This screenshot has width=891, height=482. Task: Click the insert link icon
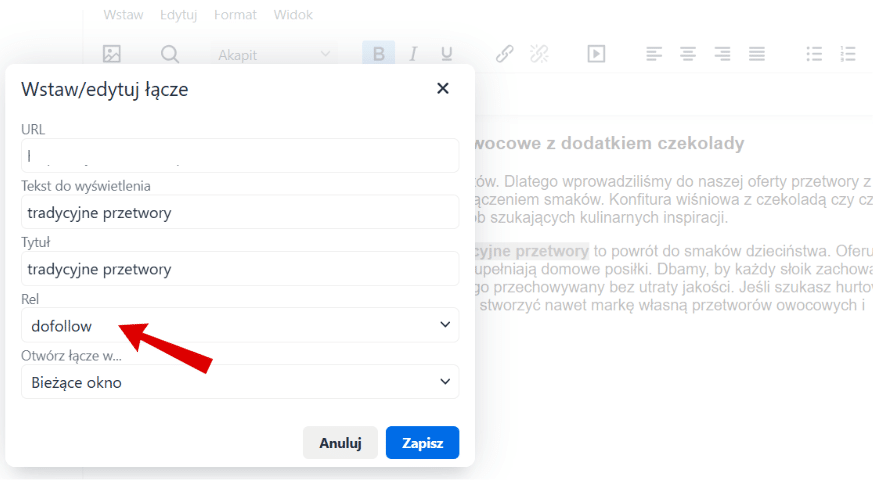click(505, 54)
